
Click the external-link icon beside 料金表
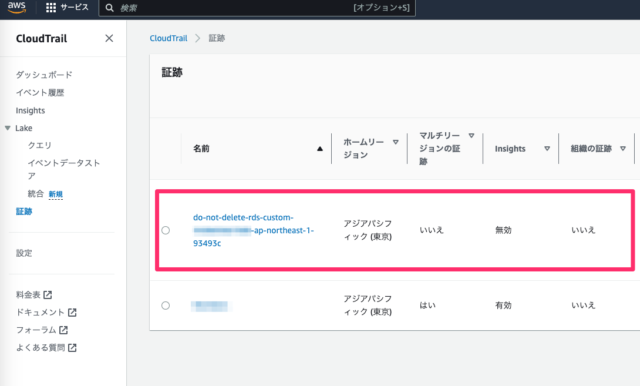[x=48, y=295]
